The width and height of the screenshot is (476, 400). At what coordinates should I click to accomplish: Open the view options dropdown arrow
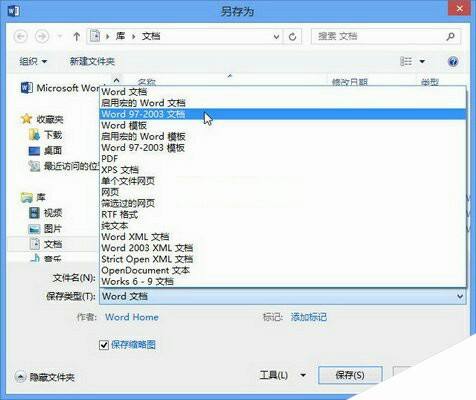(x=422, y=61)
